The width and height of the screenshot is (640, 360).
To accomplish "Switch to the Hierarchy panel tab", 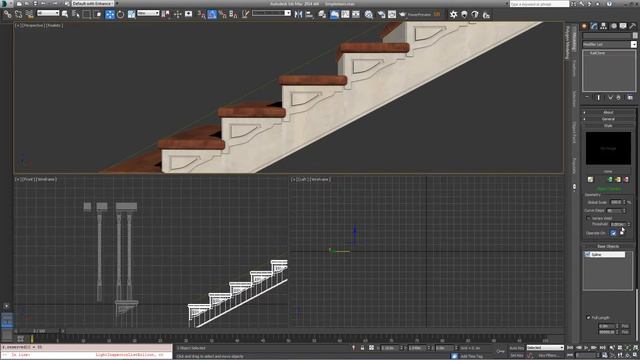I will tap(604, 26).
